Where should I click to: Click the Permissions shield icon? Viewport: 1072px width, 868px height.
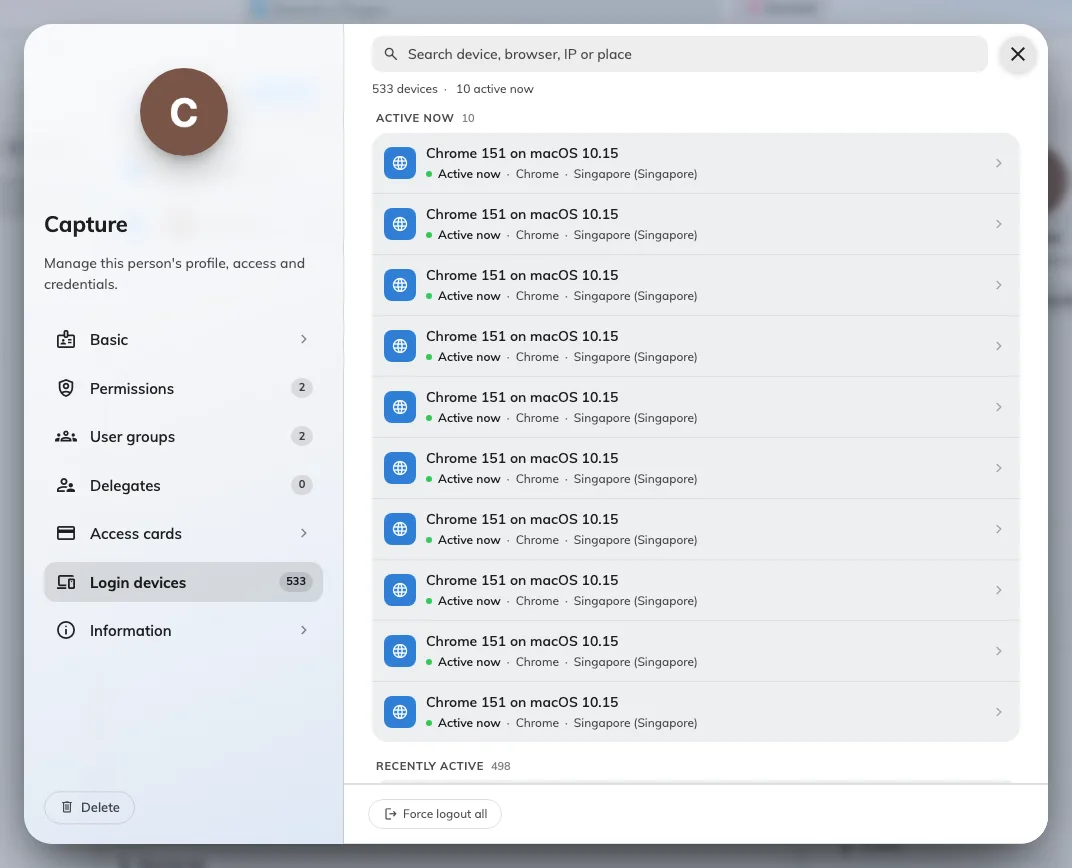pos(66,388)
